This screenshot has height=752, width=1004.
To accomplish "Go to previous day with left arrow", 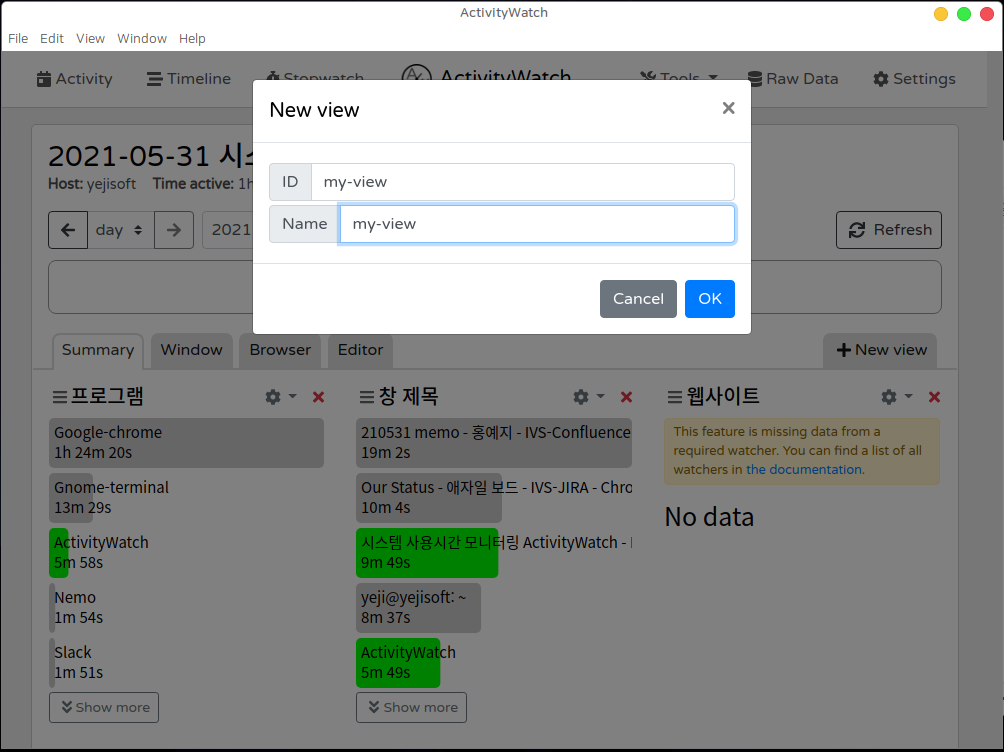I will point(68,230).
